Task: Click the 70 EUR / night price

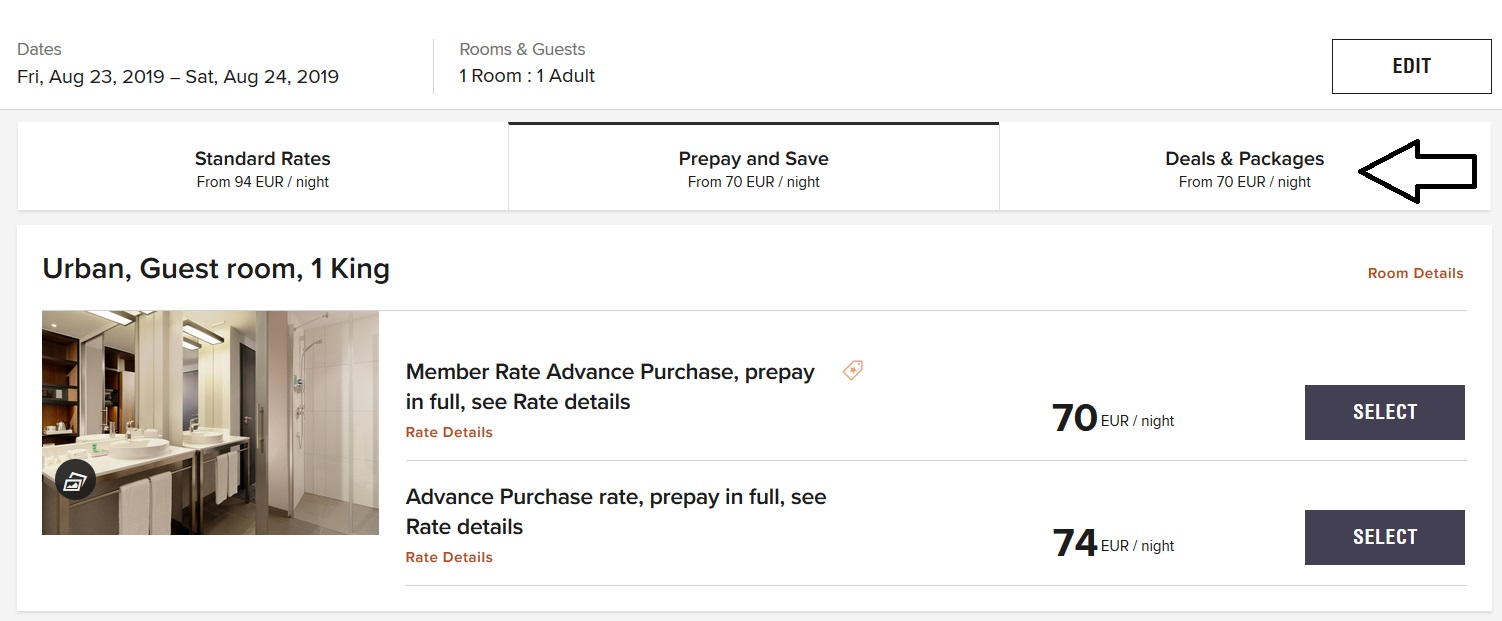Action: pyautogui.click(x=1112, y=418)
